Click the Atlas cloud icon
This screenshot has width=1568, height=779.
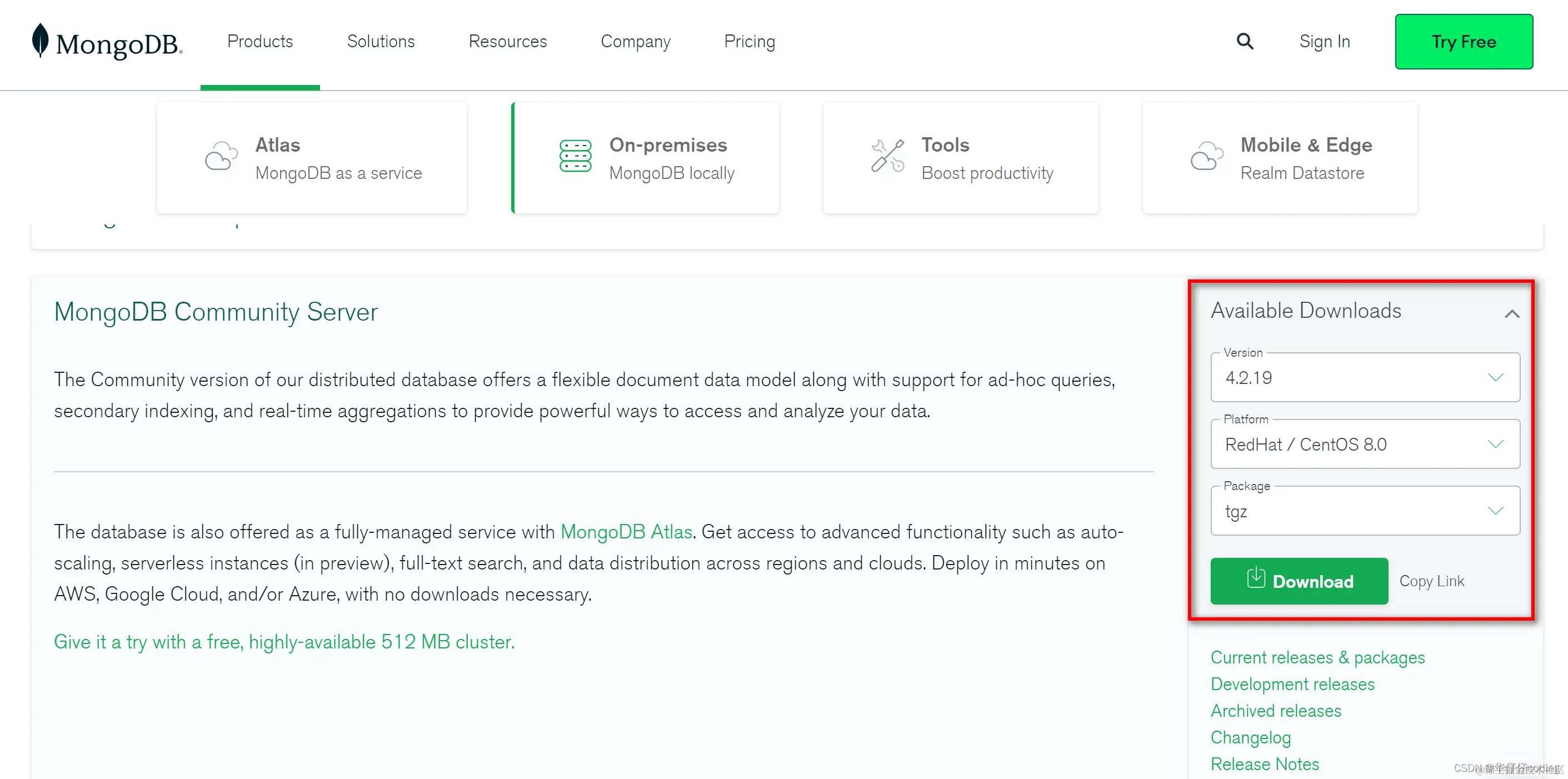[221, 156]
